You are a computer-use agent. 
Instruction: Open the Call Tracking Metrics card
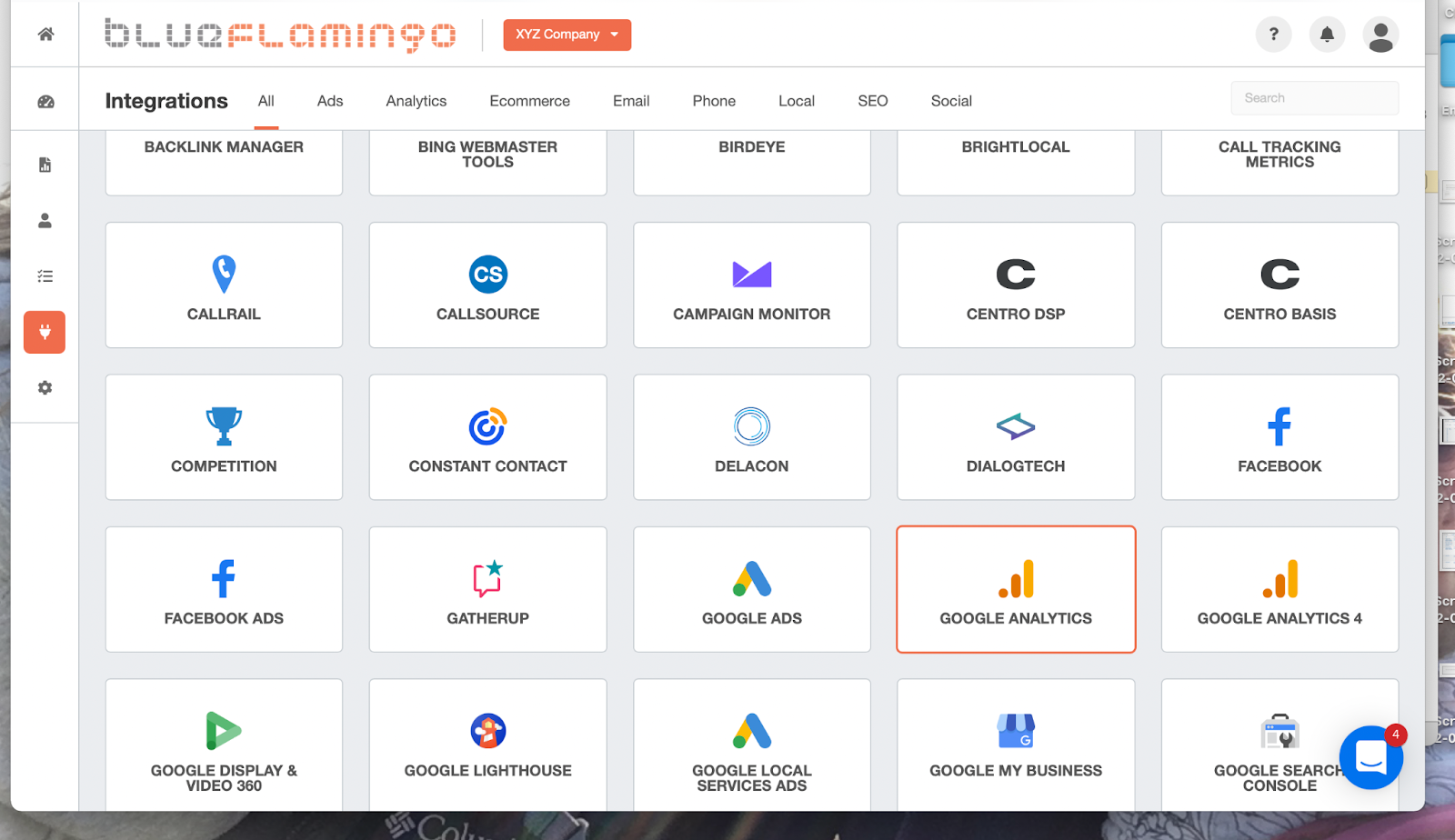[1279, 162]
